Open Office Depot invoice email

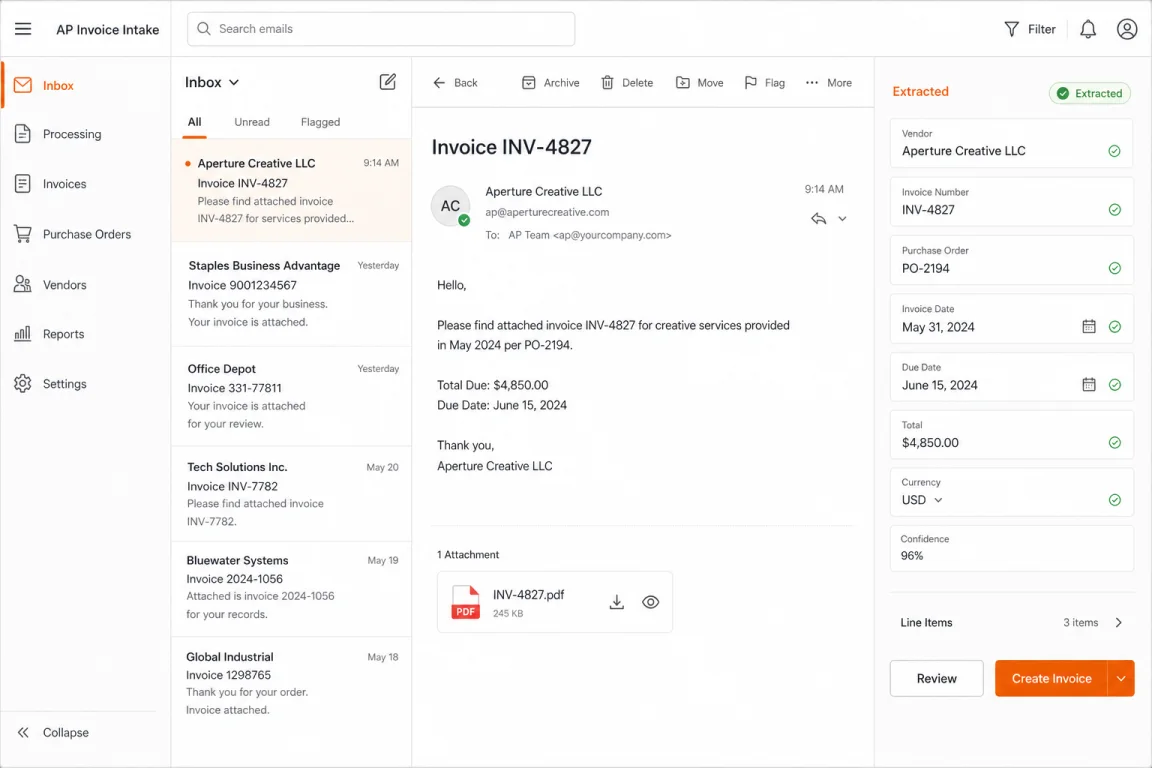(292, 396)
